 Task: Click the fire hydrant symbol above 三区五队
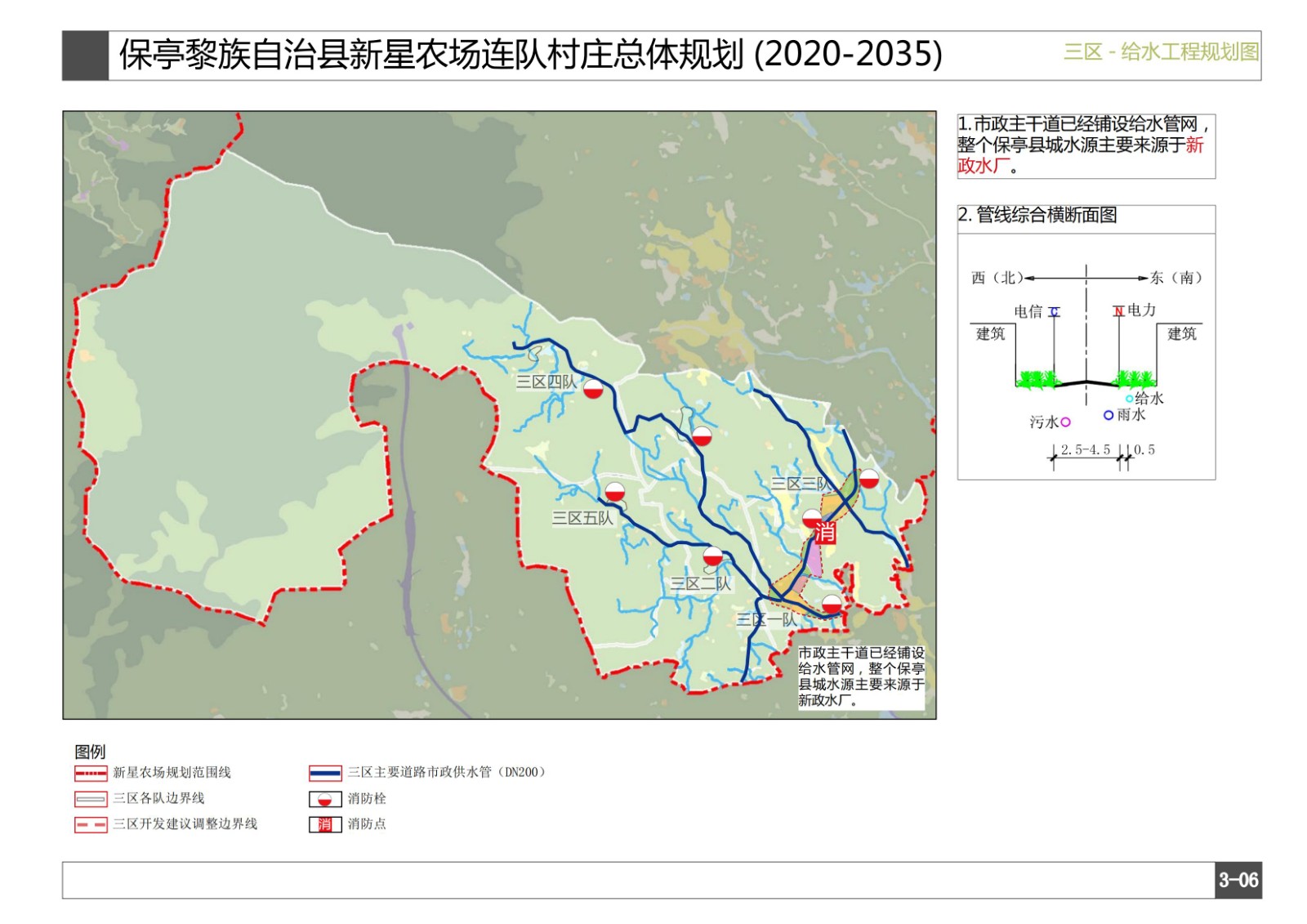[x=614, y=492]
